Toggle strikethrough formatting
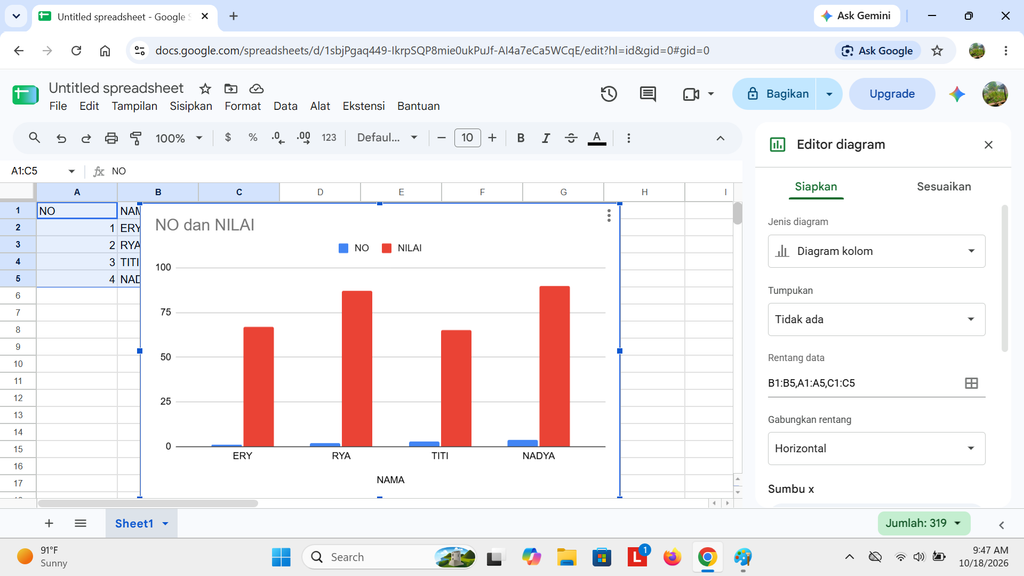The height and width of the screenshot is (576, 1024). point(571,138)
